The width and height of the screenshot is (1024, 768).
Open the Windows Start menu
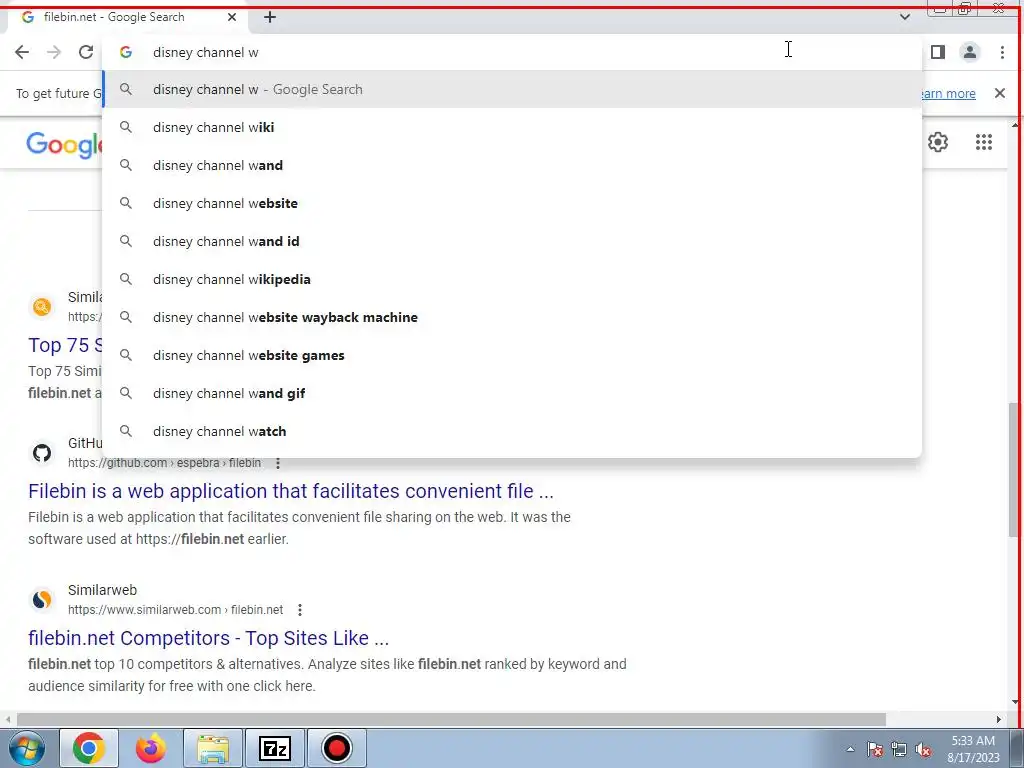[27, 748]
